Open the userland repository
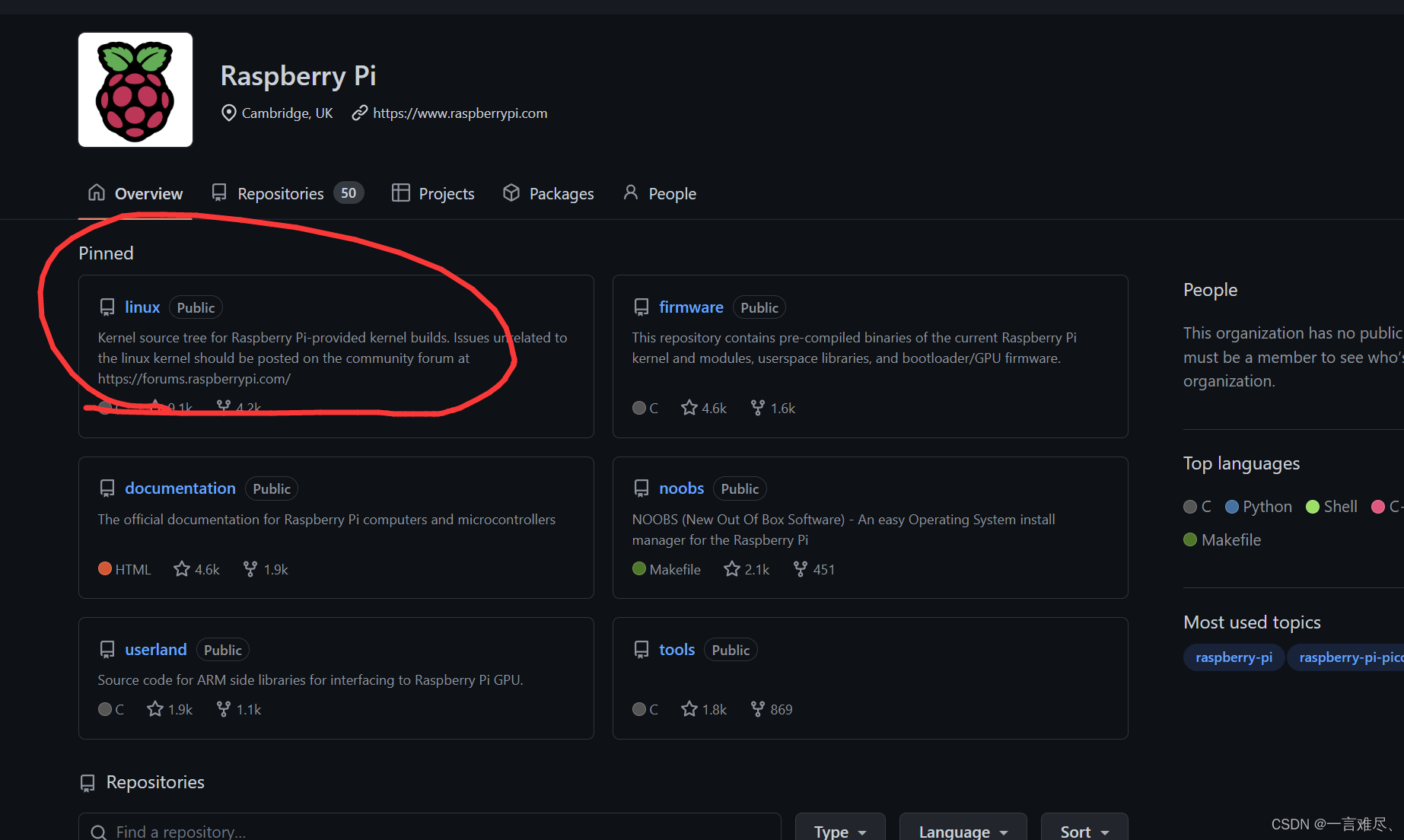The image size is (1404, 840). point(156,650)
